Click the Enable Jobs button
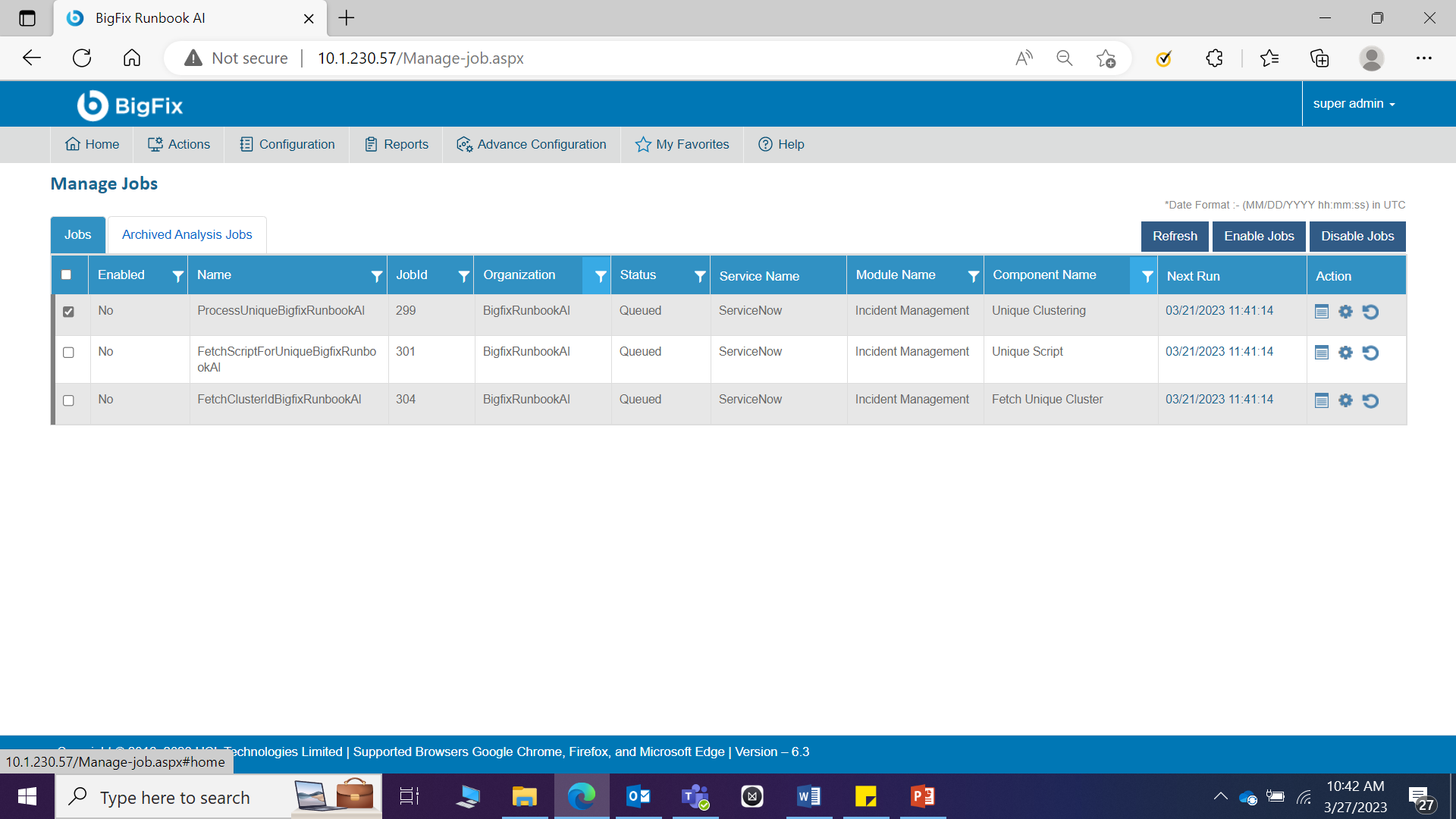This screenshot has width=1456, height=819. click(1259, 237)
